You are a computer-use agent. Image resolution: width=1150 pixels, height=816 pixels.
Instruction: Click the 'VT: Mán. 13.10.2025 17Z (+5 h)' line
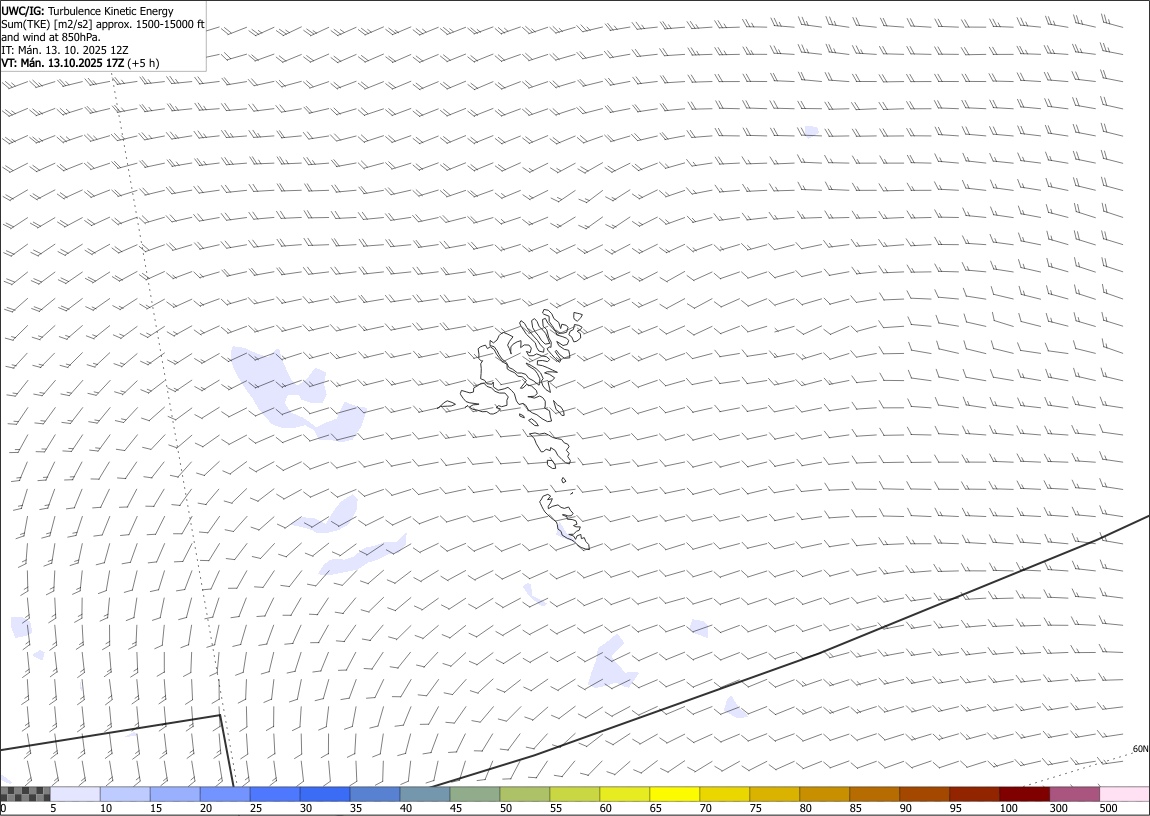tap(80, 63)
